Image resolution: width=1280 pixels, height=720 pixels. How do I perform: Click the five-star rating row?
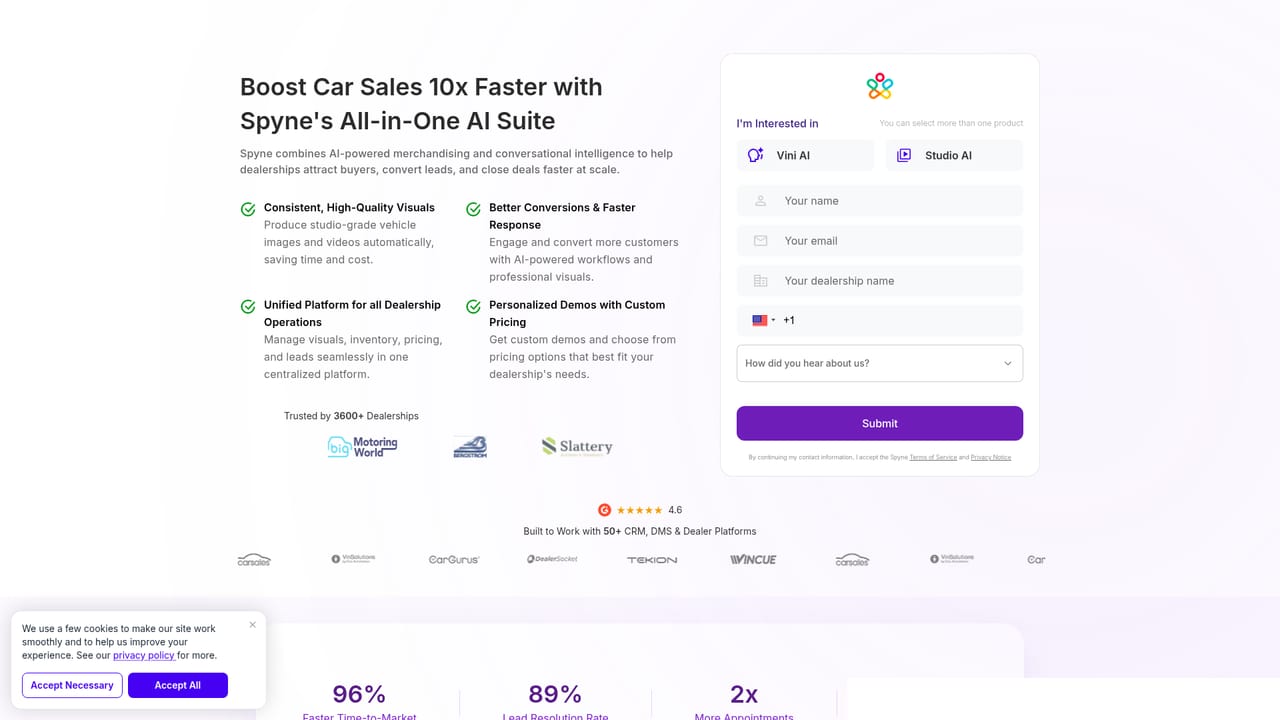point(639,510)
